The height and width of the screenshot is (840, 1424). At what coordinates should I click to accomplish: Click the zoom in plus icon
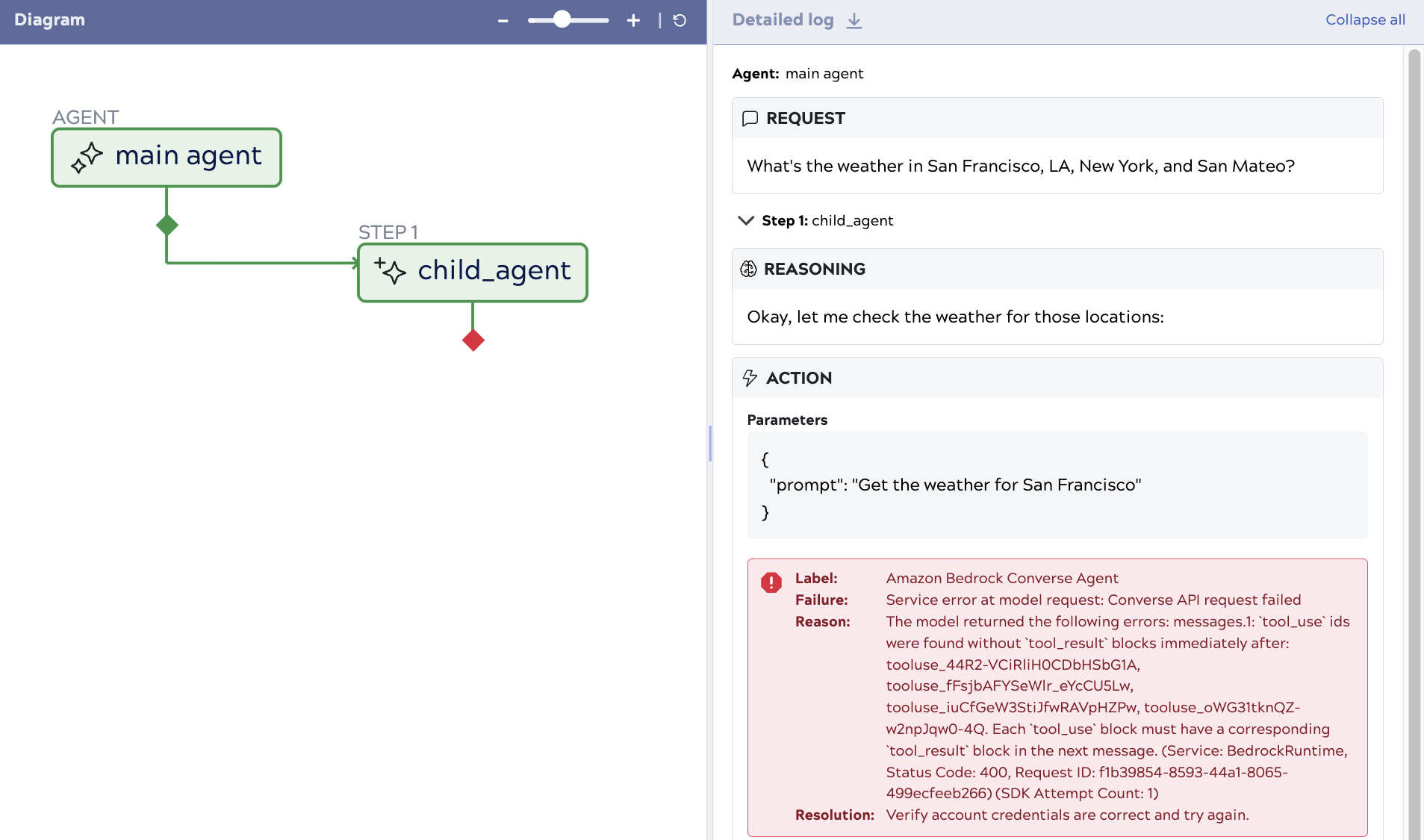coord(633,21)
